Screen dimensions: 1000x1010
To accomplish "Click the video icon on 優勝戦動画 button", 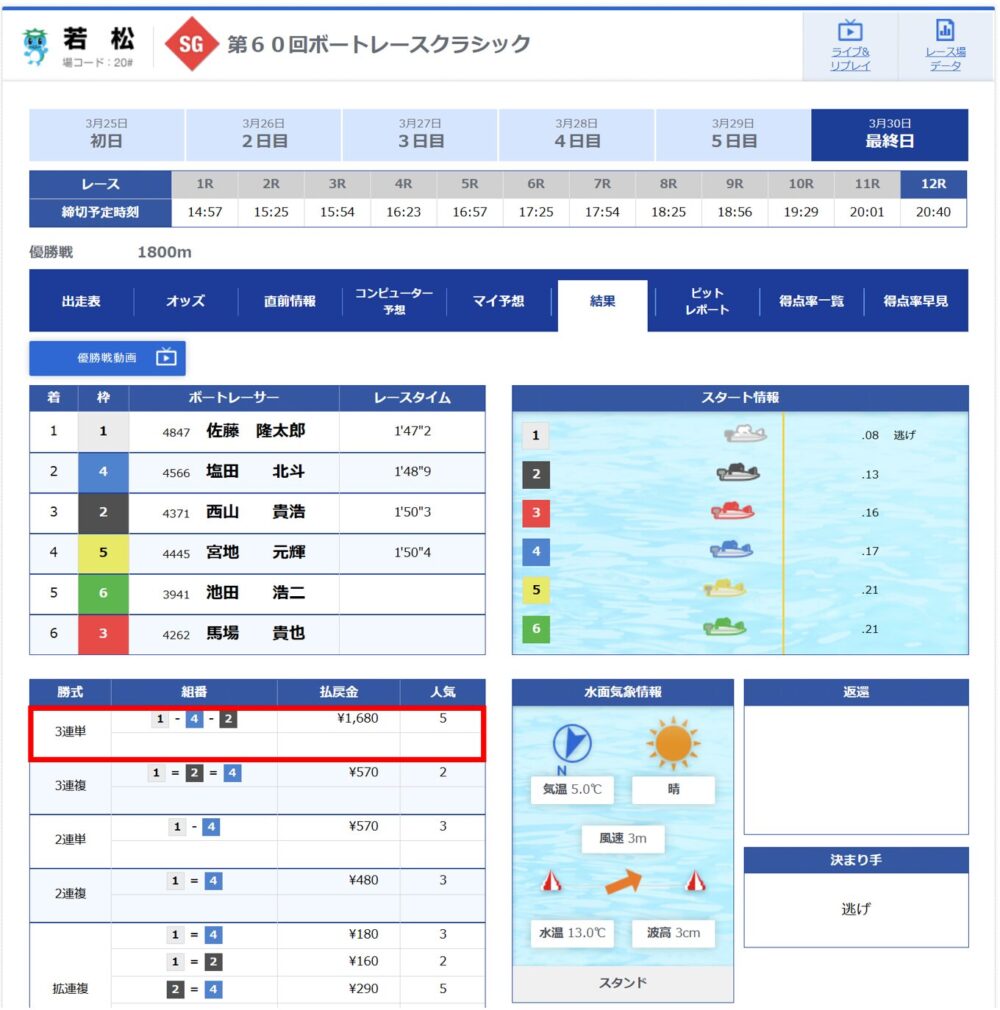I will (166, 357).
